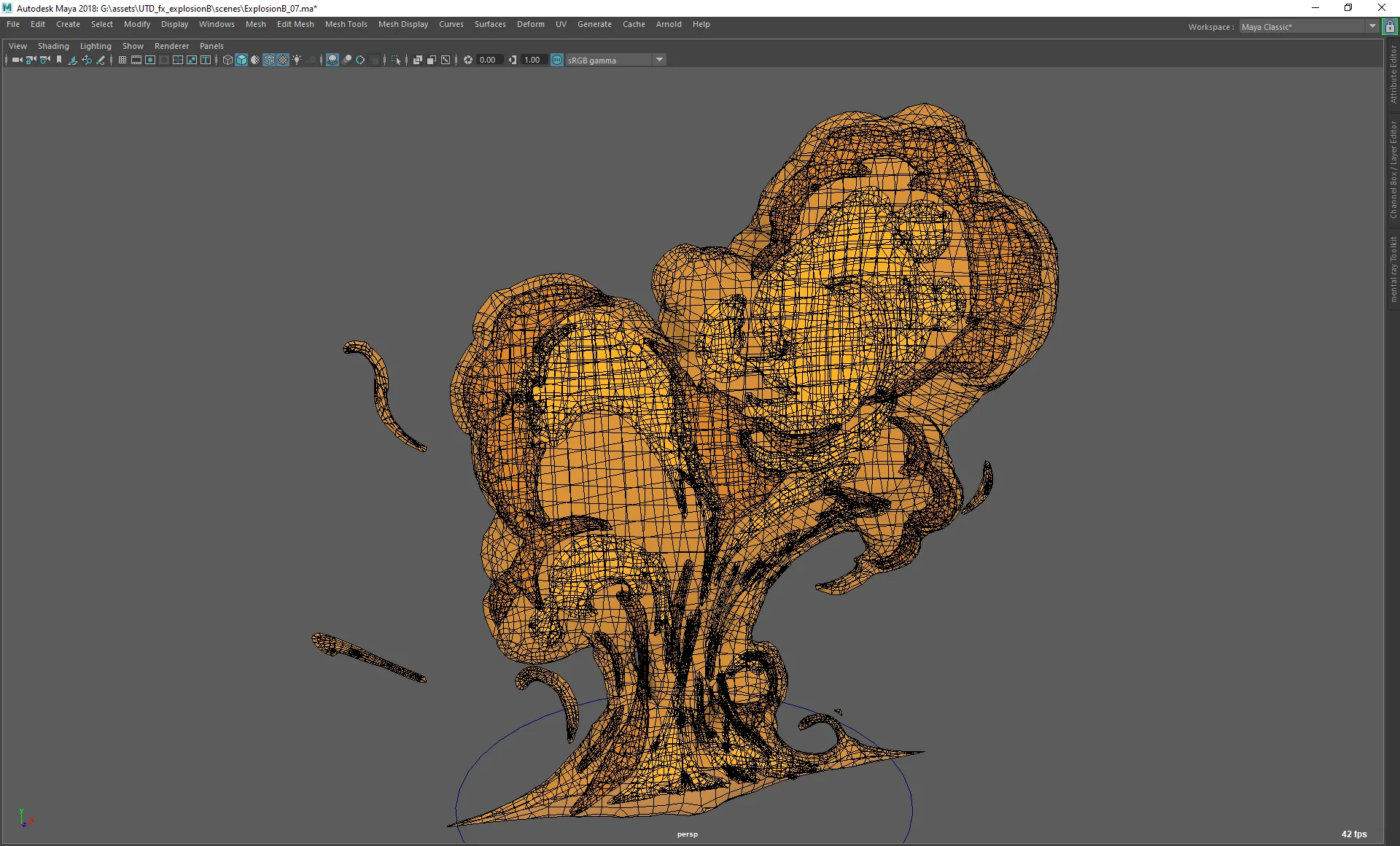This screenshot has height=846, width=1400.
Task: Open the panel View menu
Action: (17, 46)
